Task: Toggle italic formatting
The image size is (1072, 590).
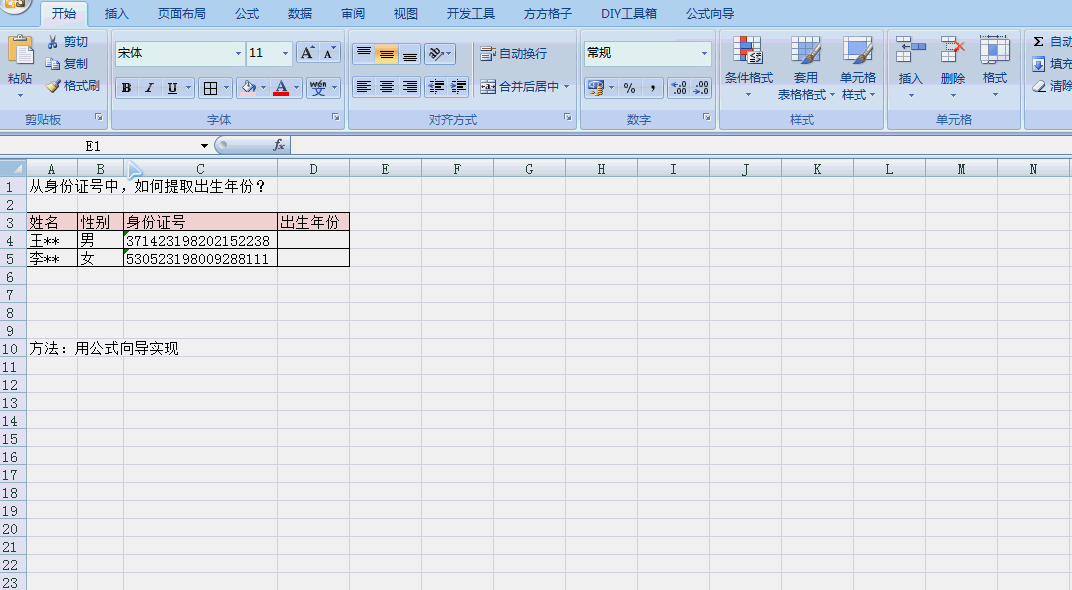Action: pos(149,88)
